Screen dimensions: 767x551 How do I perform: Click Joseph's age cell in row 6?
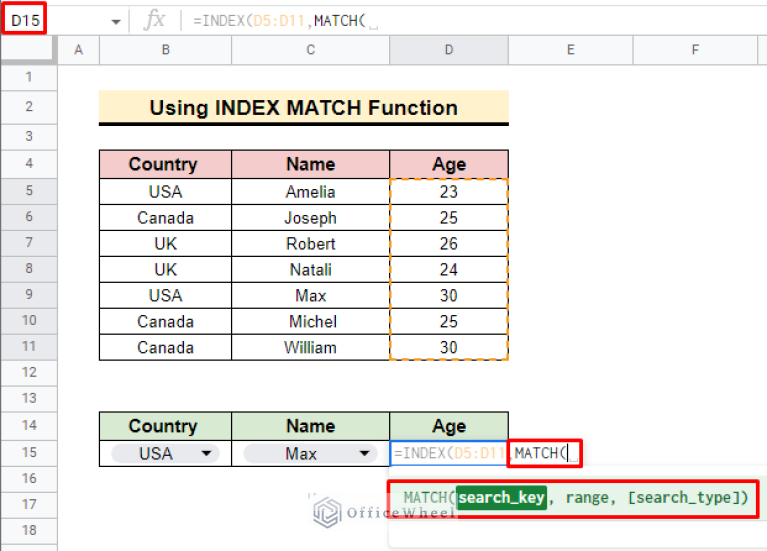click(x=449, y=217)
